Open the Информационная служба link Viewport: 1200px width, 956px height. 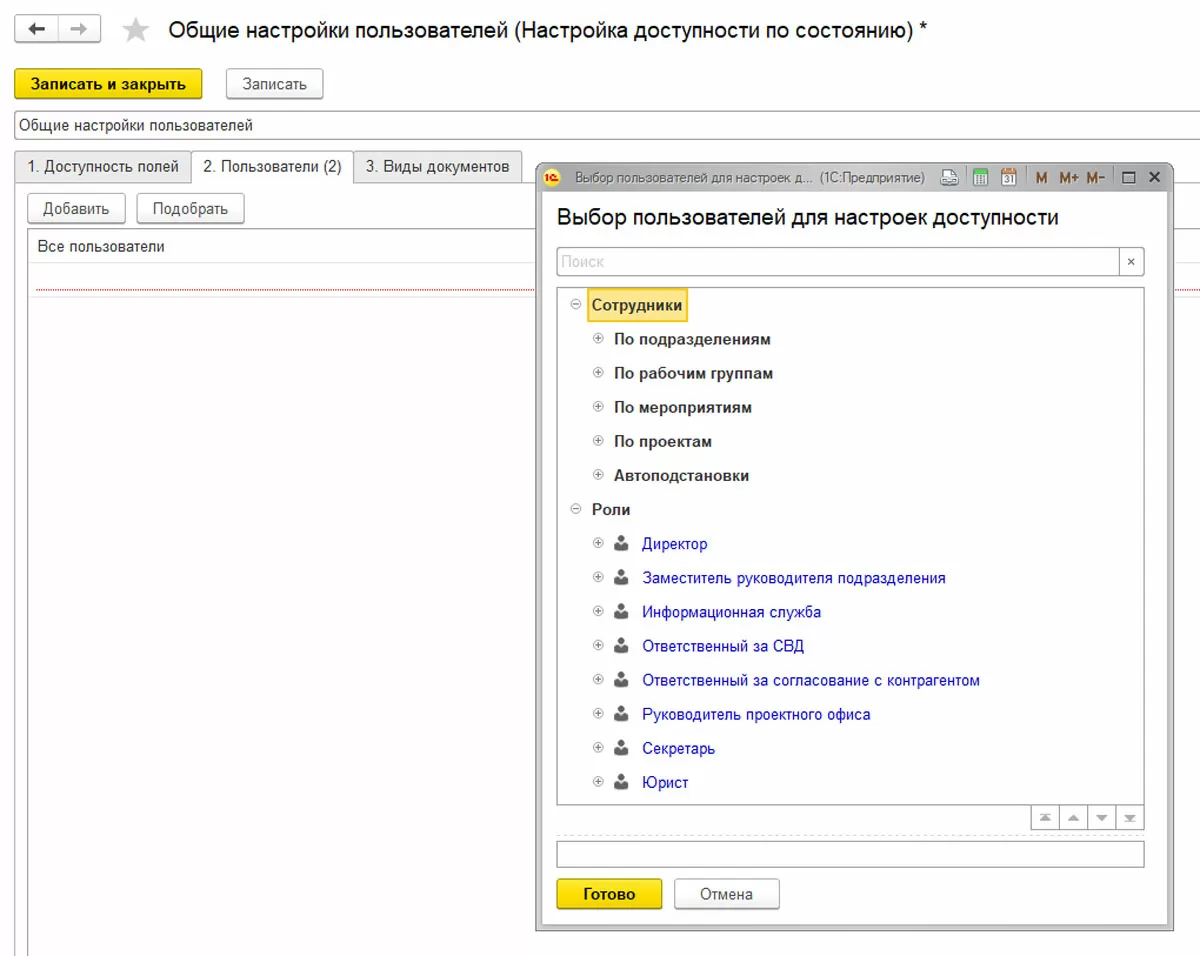click(x=731, y=612)
